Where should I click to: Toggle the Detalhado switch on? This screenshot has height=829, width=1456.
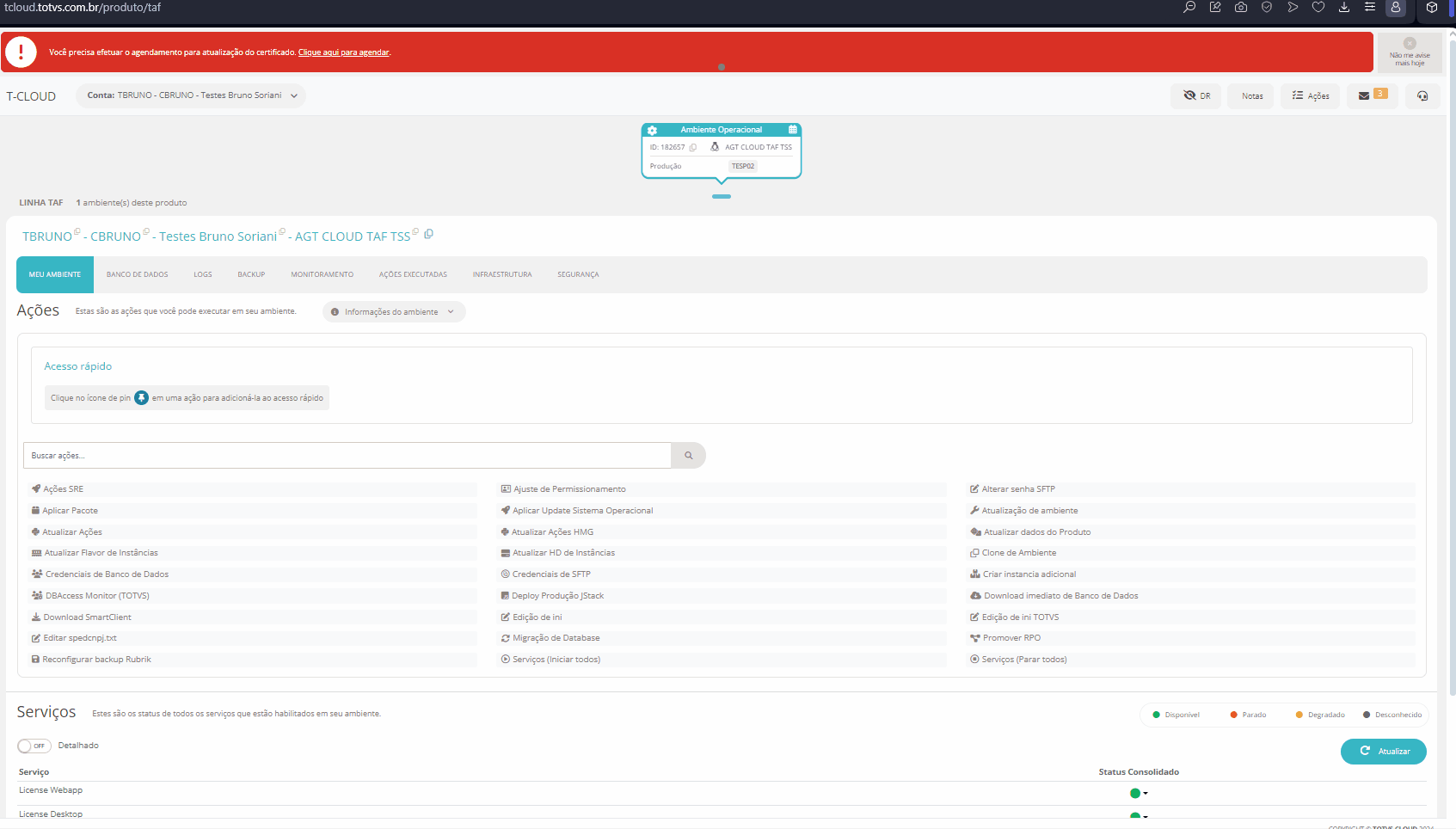coord(34,746)
